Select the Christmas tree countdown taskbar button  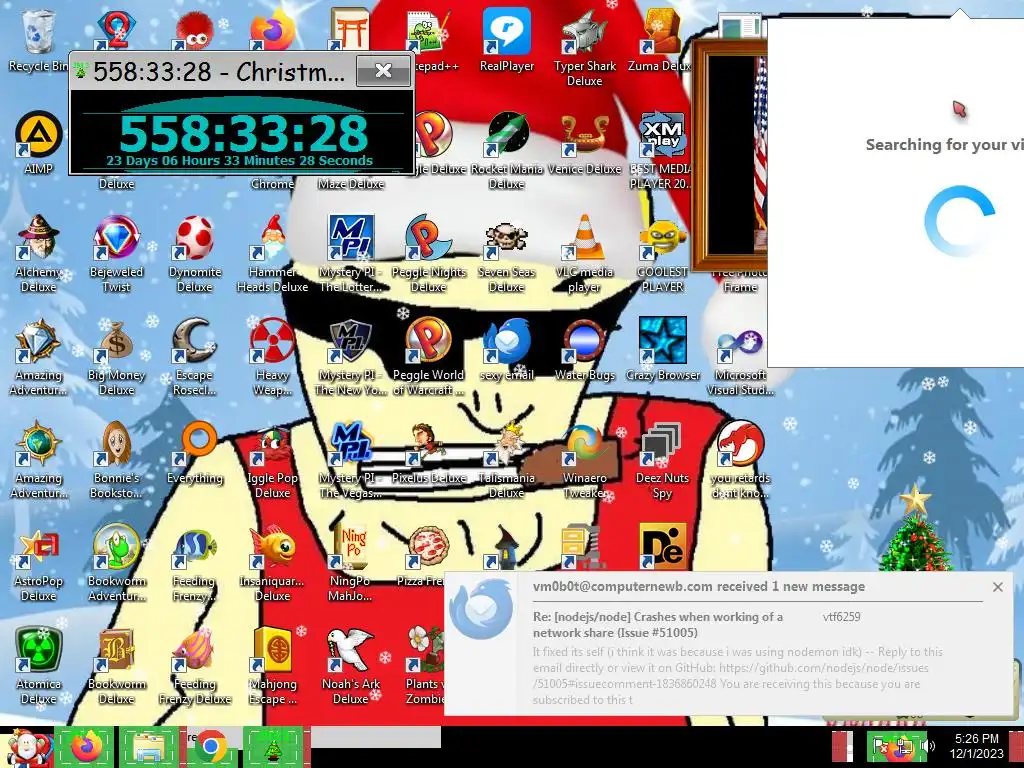pyautogui.click(x=273, y=747)
